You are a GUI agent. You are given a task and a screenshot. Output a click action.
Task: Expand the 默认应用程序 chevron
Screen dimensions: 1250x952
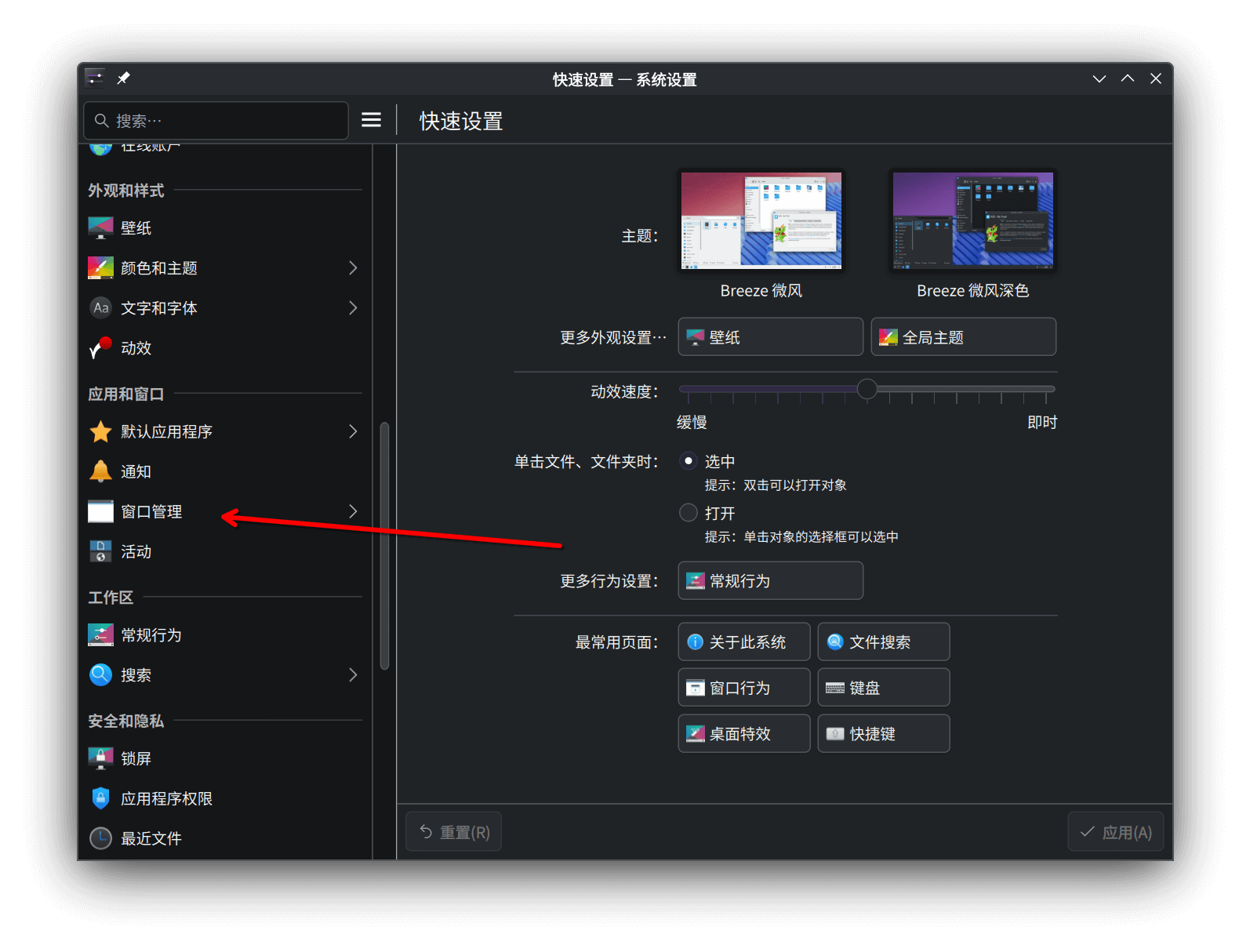(x=353, y=432)
